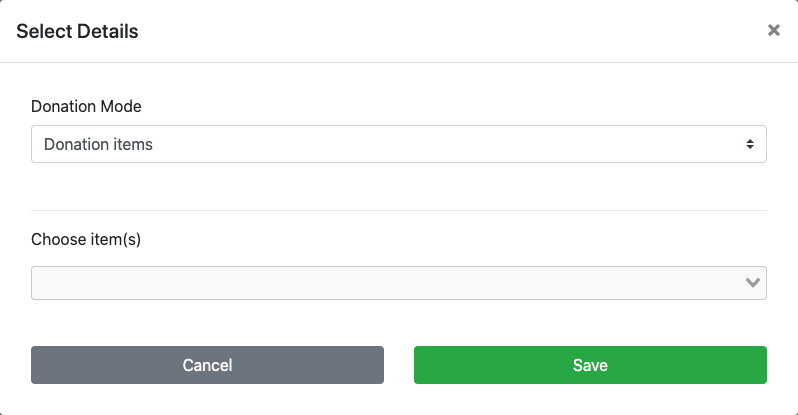
Task: Select the "Donation items" text in dropdown
Action: 98,144
